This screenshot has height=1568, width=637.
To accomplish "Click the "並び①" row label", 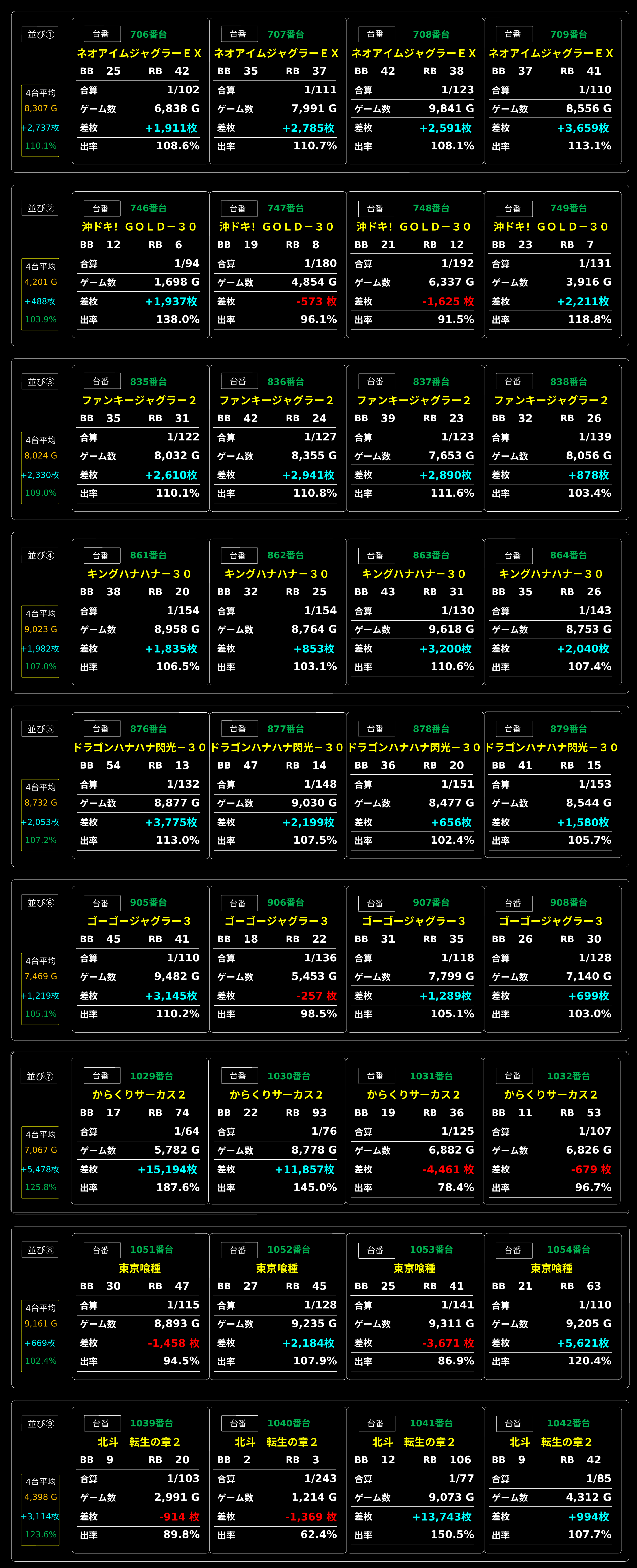I will (x=40, y=34).
